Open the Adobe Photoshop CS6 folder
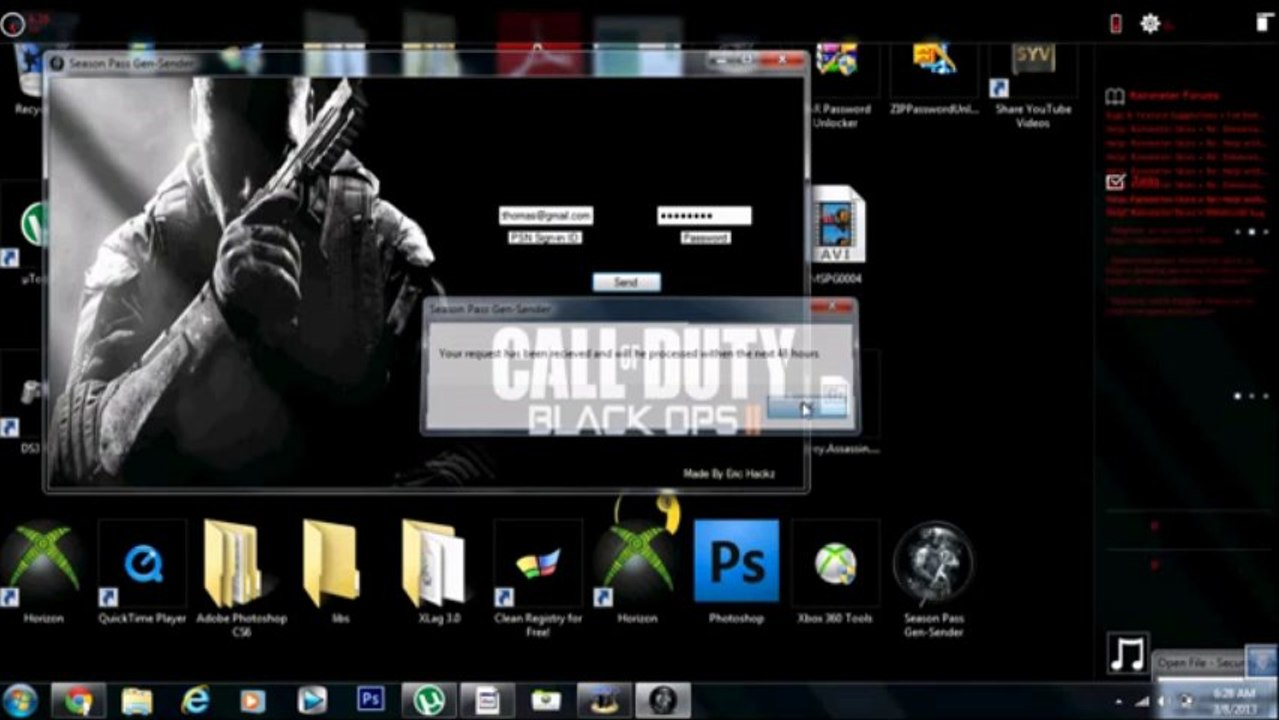 pyautogui.click(x=240, y=578)
